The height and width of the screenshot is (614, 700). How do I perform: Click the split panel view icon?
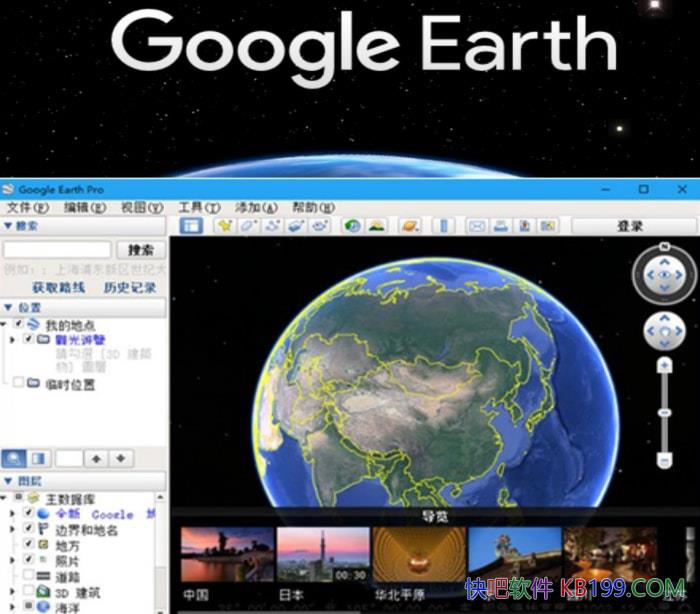pos(38,459)
